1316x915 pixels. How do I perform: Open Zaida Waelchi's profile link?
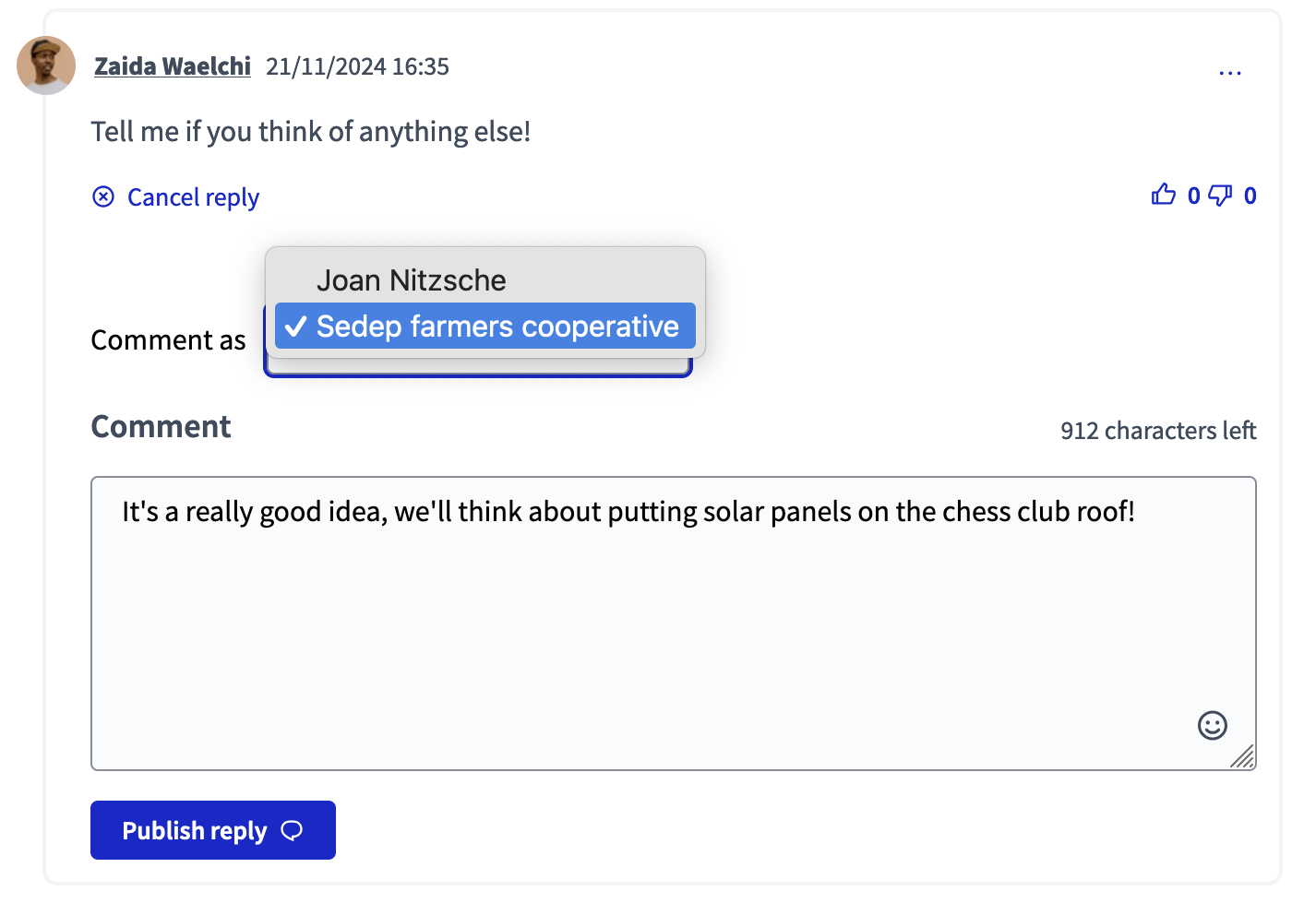(172, 65)
